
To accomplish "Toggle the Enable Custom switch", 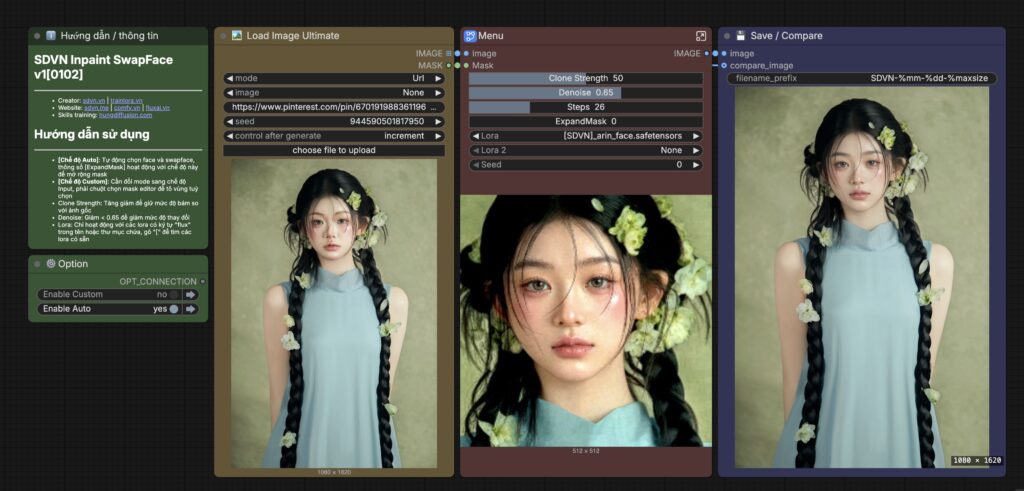I will pyautogui.click(x=174, y=295).
